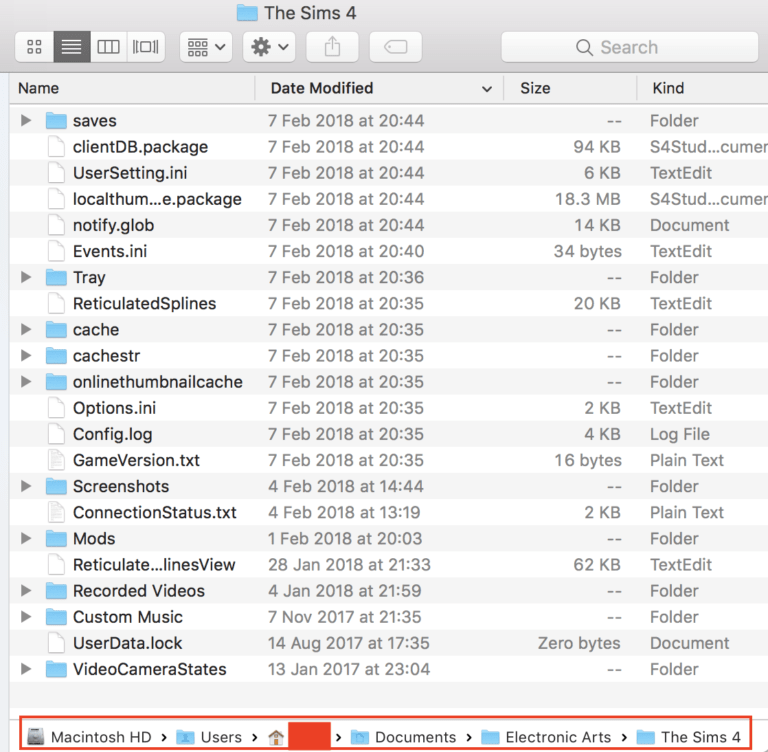
Task: Select the GameVersion.txt file icon
Action: [x=56, y=460]
